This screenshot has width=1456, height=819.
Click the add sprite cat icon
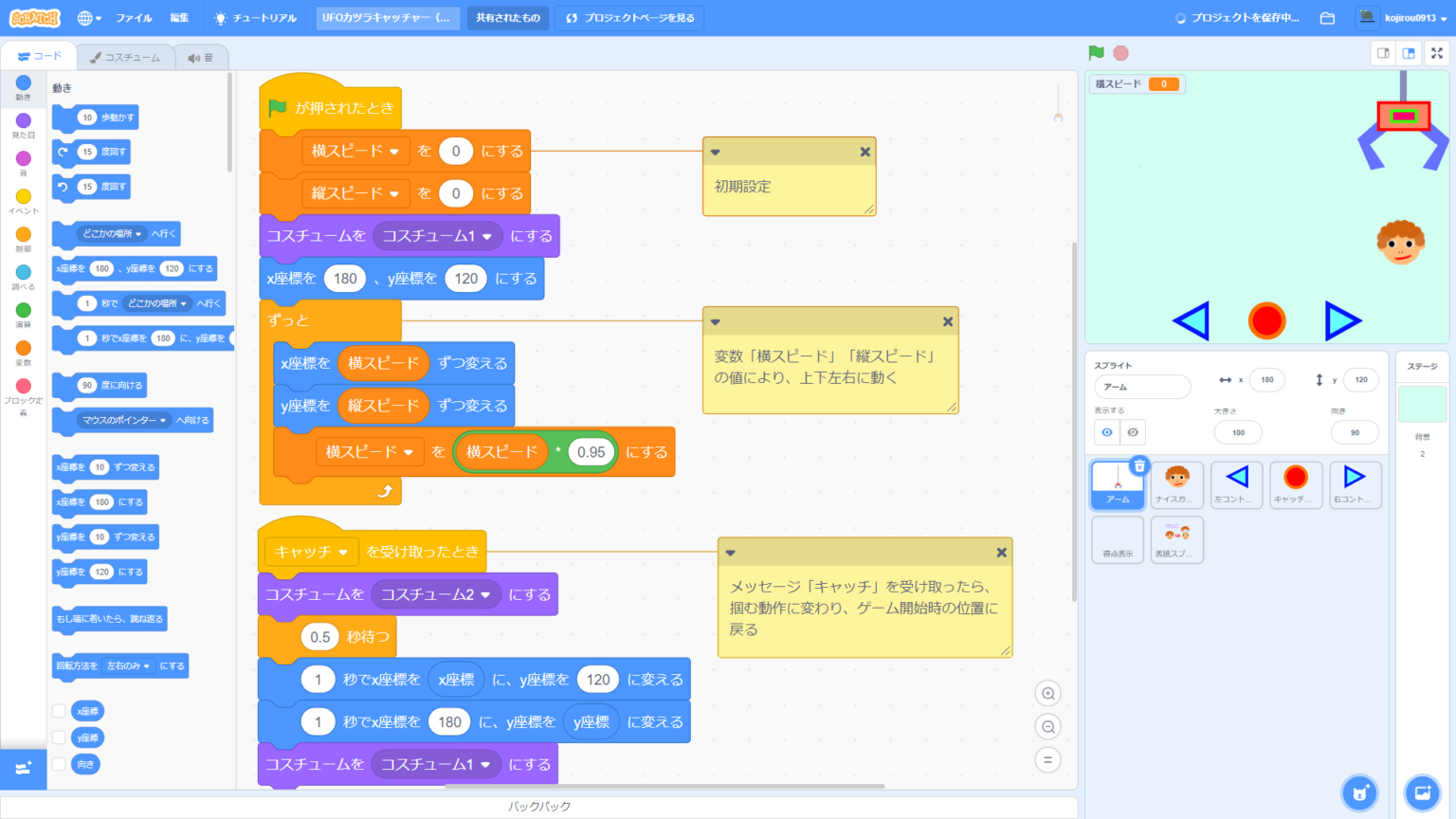(x=1359, y=792)
